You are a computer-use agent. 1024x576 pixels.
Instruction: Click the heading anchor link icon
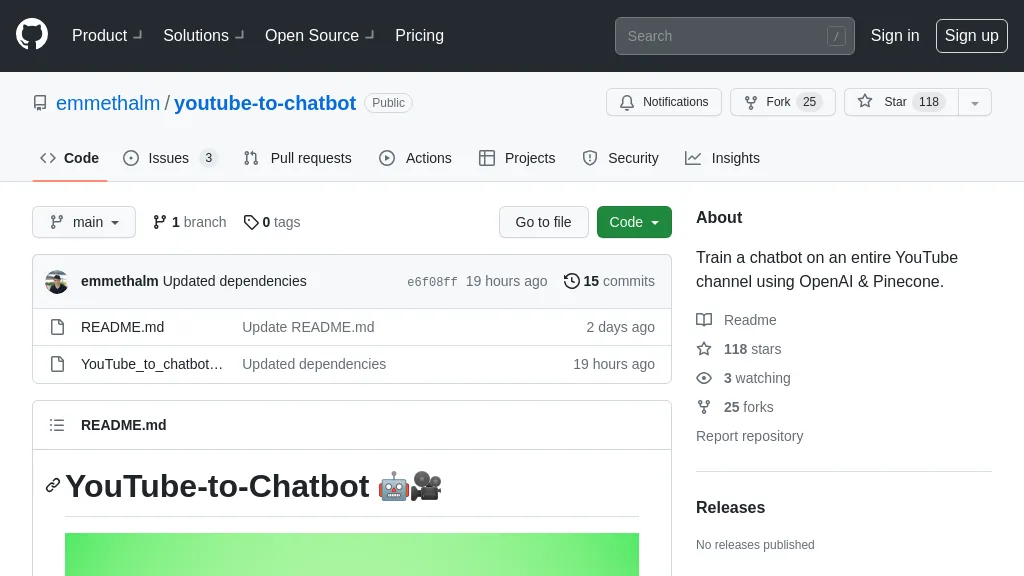coord(53,485)
